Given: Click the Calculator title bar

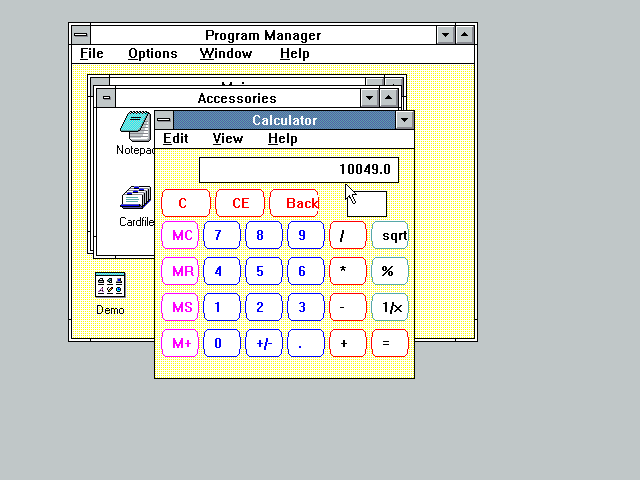Looking at the screenshot, I should [284, 120].
